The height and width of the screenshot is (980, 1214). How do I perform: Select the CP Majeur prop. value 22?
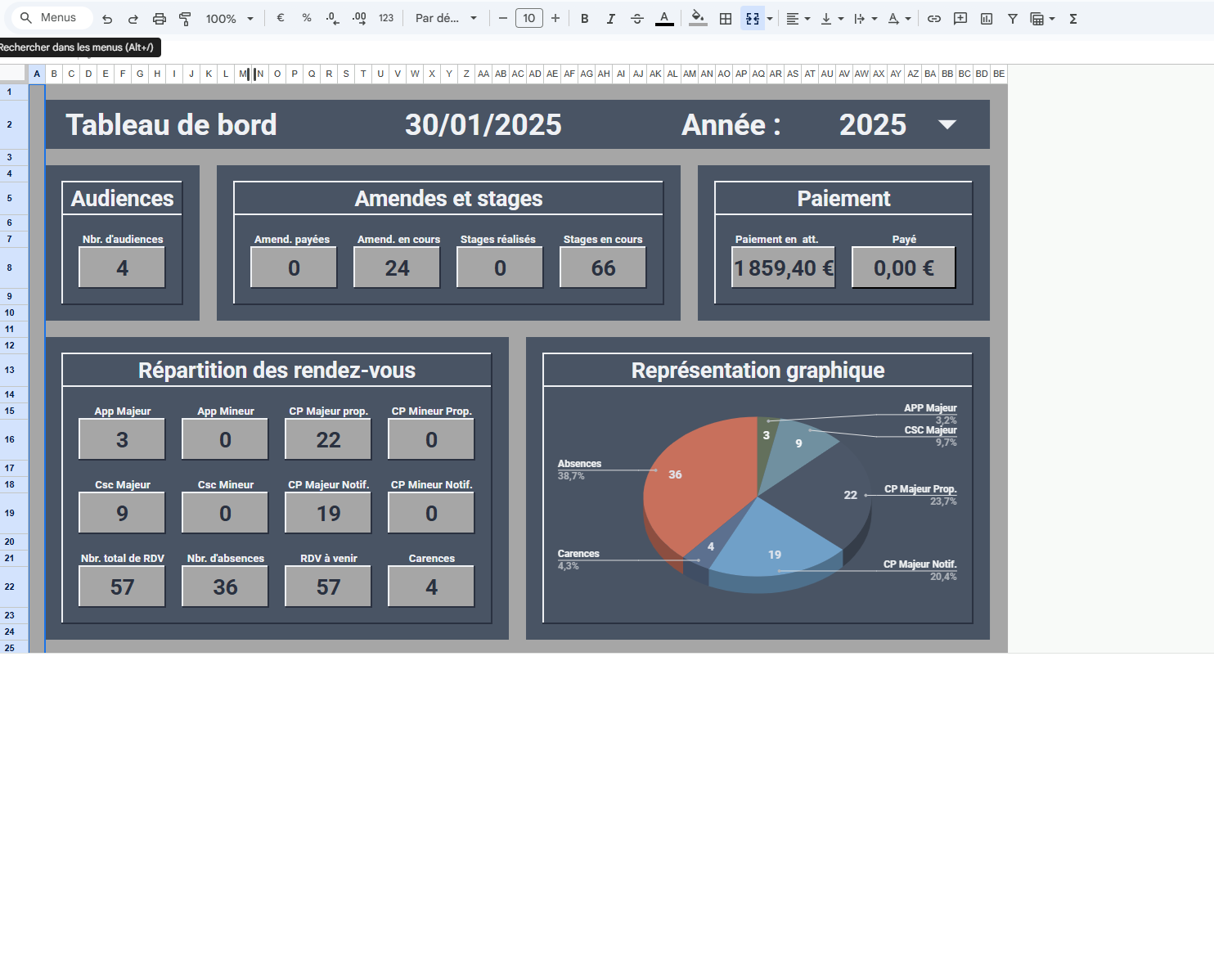tap(328, 439)
